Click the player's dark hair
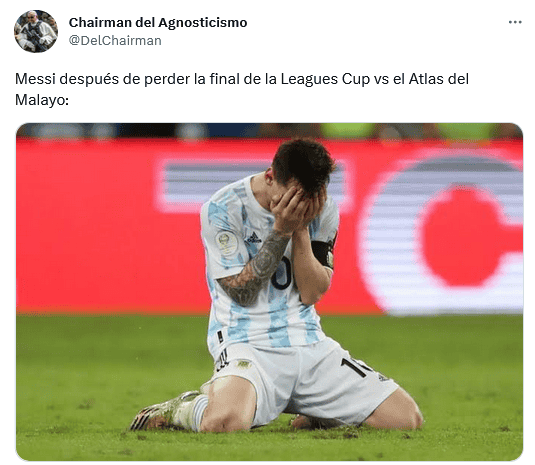The image size is (535, 465). pyautogui.click(x=304, y=164)
